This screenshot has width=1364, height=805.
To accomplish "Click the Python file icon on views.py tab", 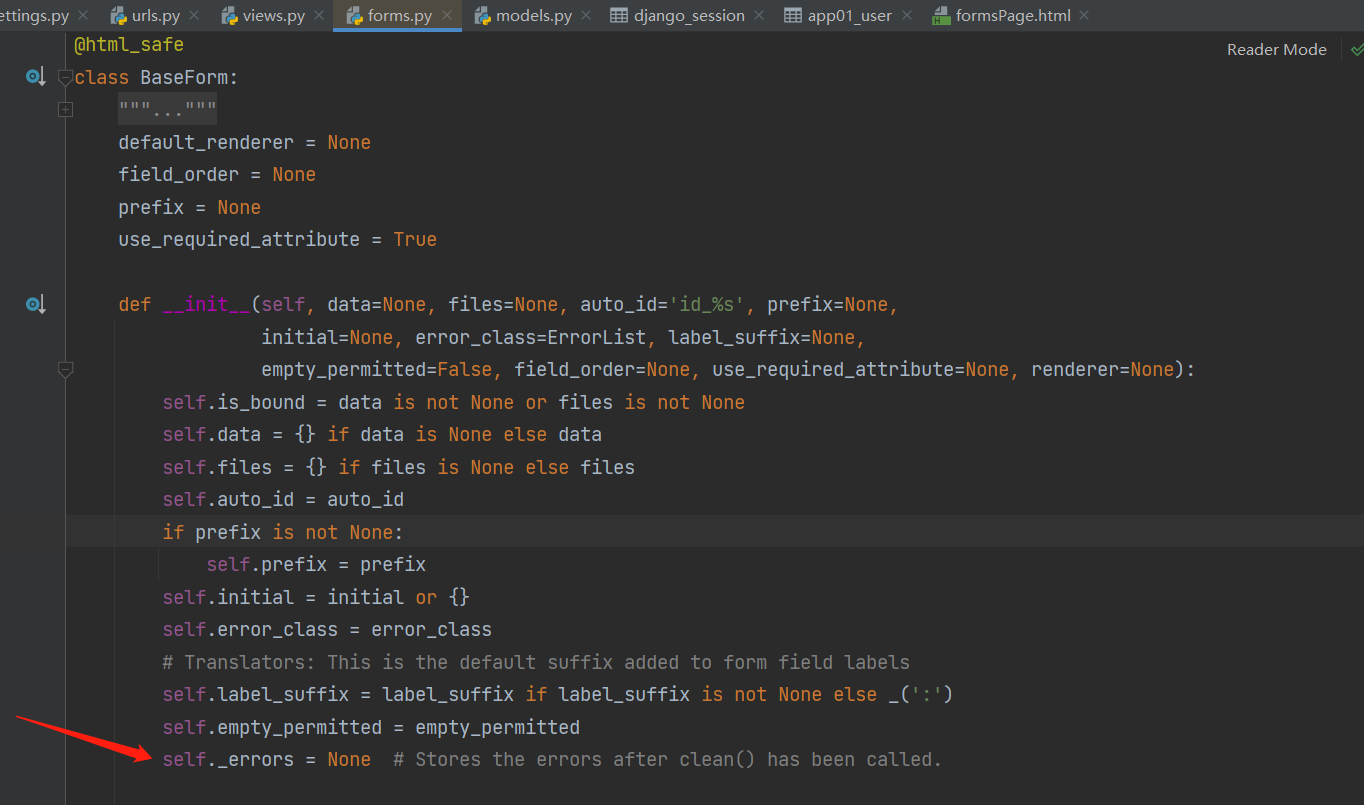I will [229, 15].
